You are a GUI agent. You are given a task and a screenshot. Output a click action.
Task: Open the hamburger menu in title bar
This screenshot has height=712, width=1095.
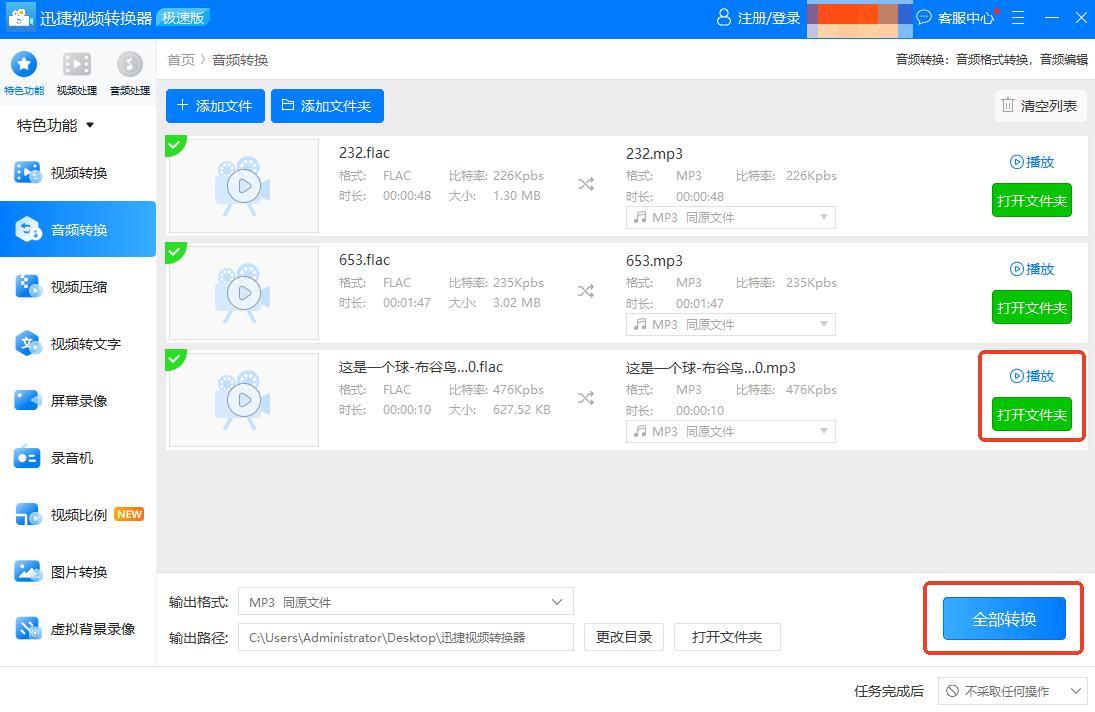pos(1018,18)
